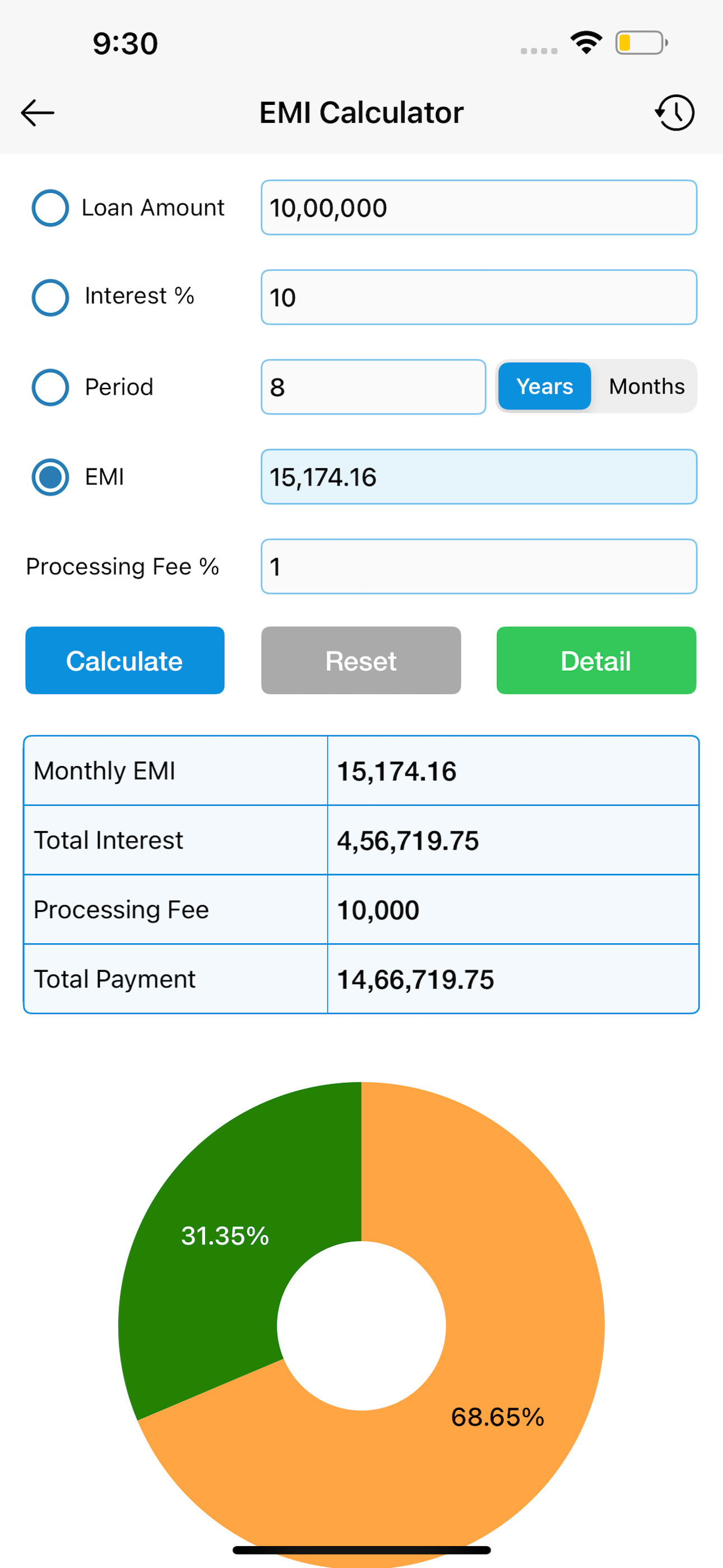The height and width of the screenshot is (1568, 723).
Task: Tap the Loan Amount label text
Action: tap(154, 207)
